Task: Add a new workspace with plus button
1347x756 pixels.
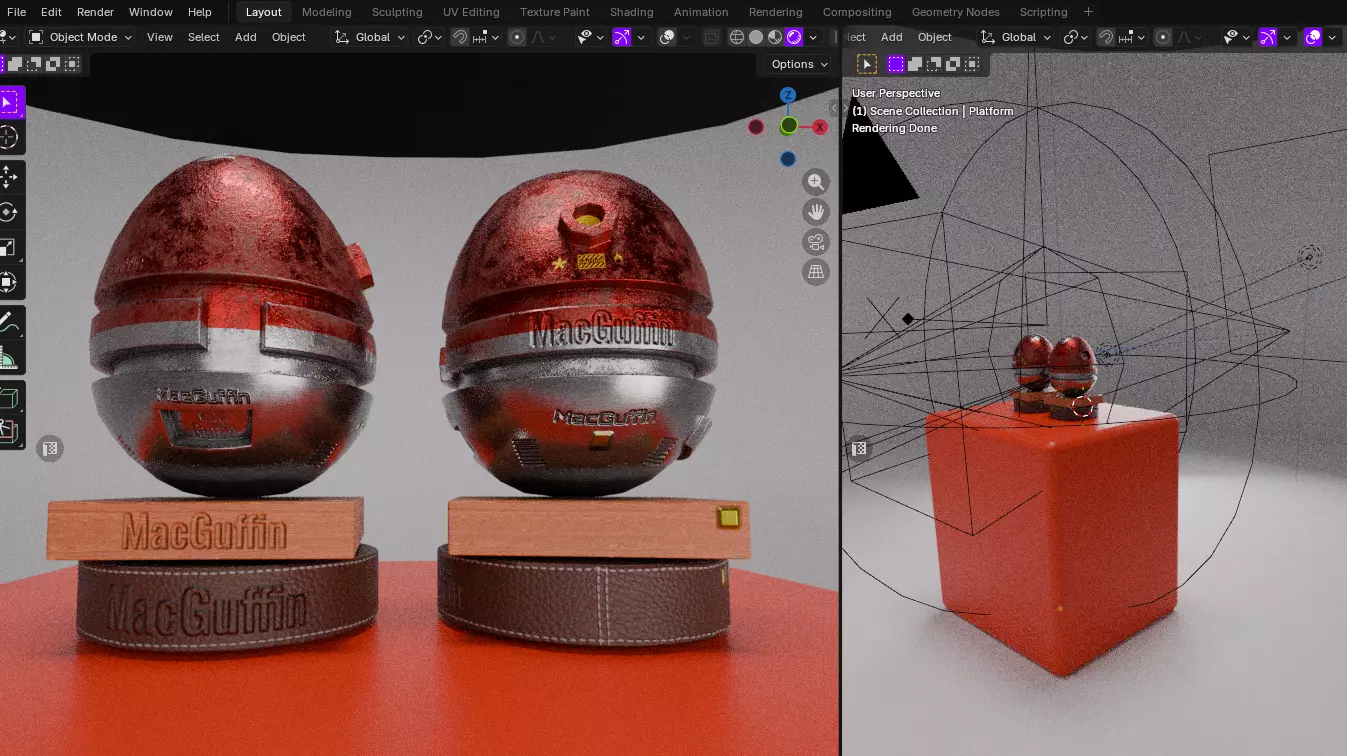Action: tap(1088, 12)
